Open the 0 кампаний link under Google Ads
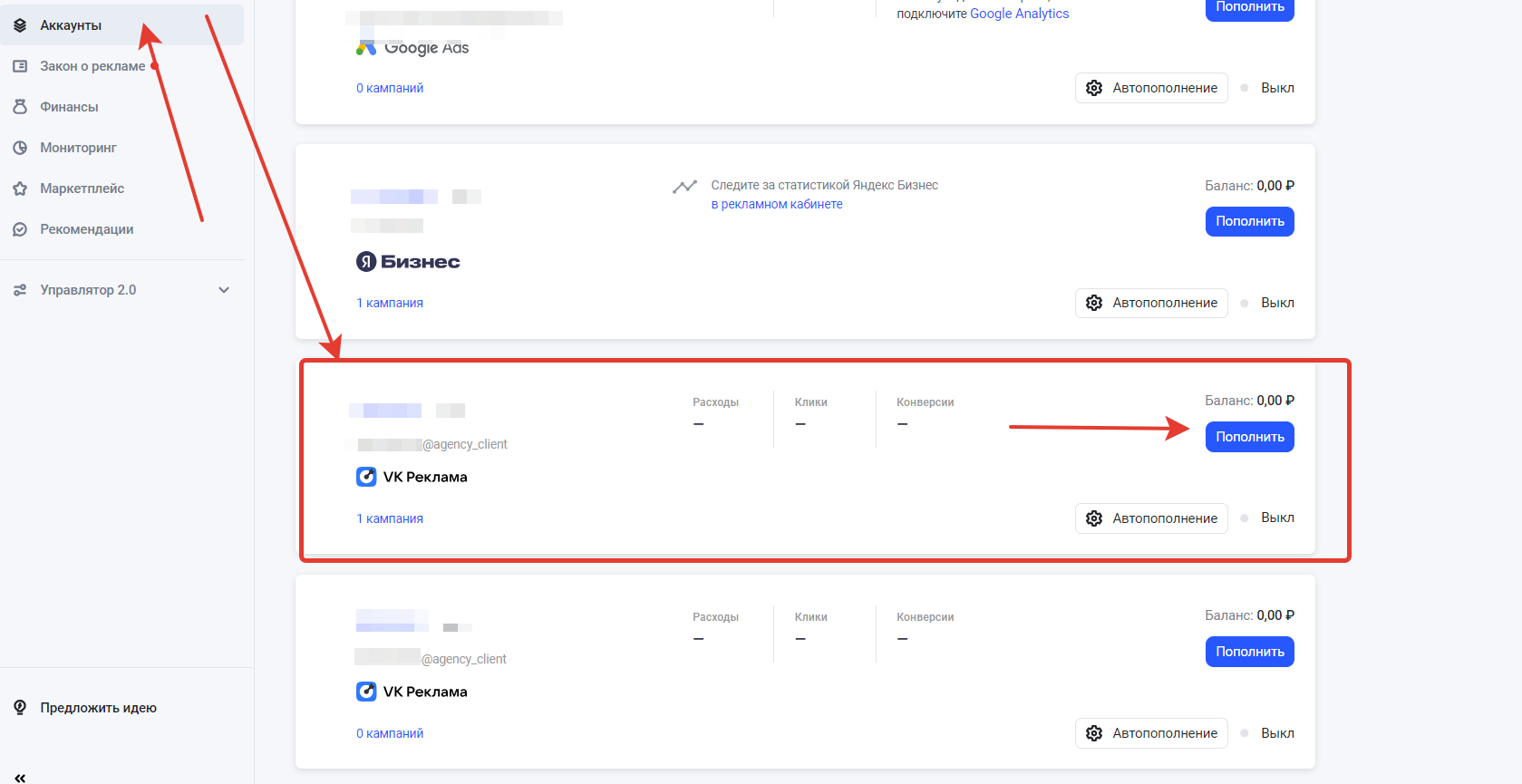 click(x=390, y=88)
